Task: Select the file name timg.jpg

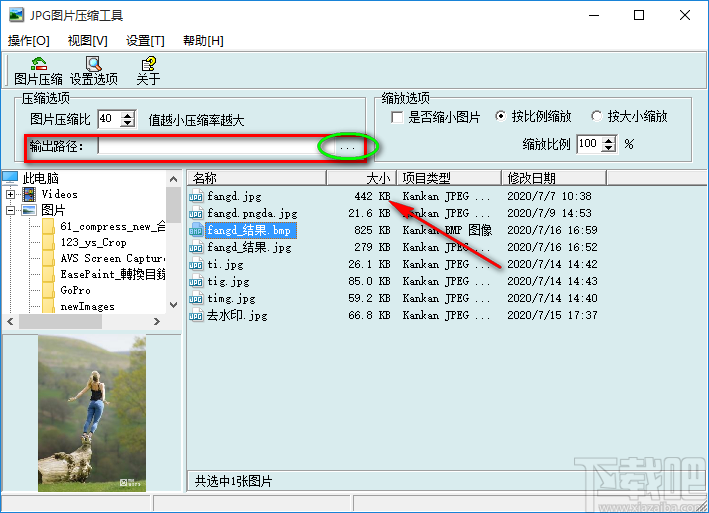Action: coord(231,298)
